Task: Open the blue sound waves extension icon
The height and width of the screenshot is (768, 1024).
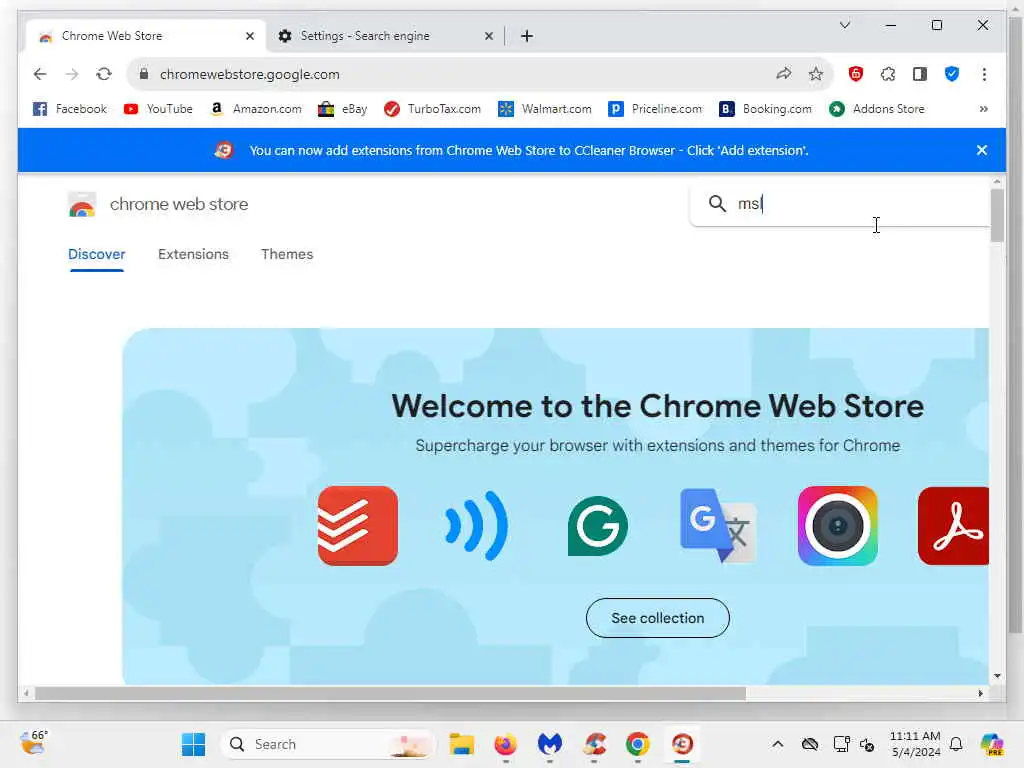Action: [x=477, y=526]
